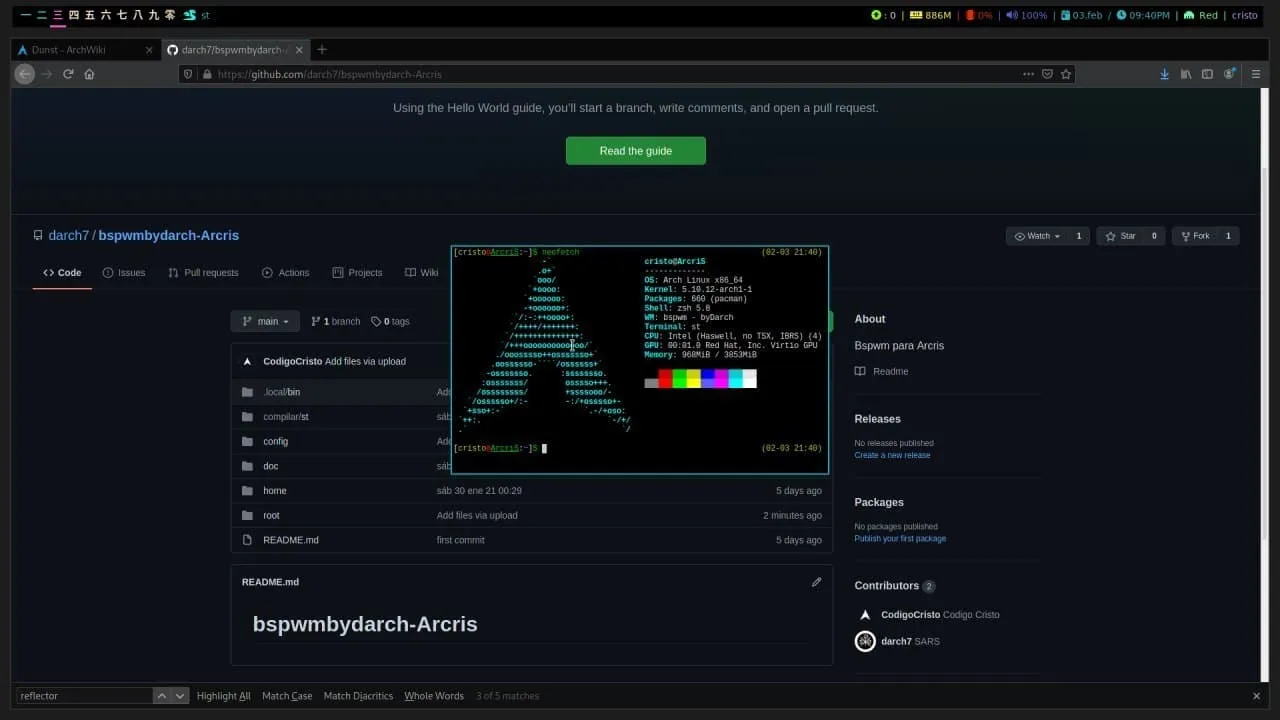The image size is (1280, 720).
Task: Star the repository
Action: (1119, 236)
